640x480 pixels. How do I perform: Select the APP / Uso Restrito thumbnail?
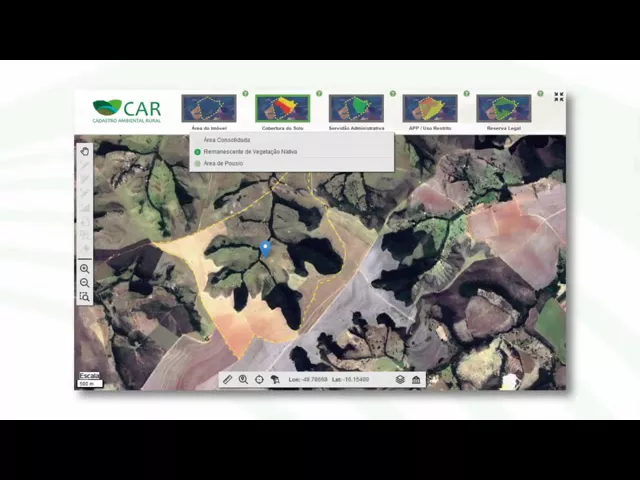pyautogui.click(x=430, y=108)
